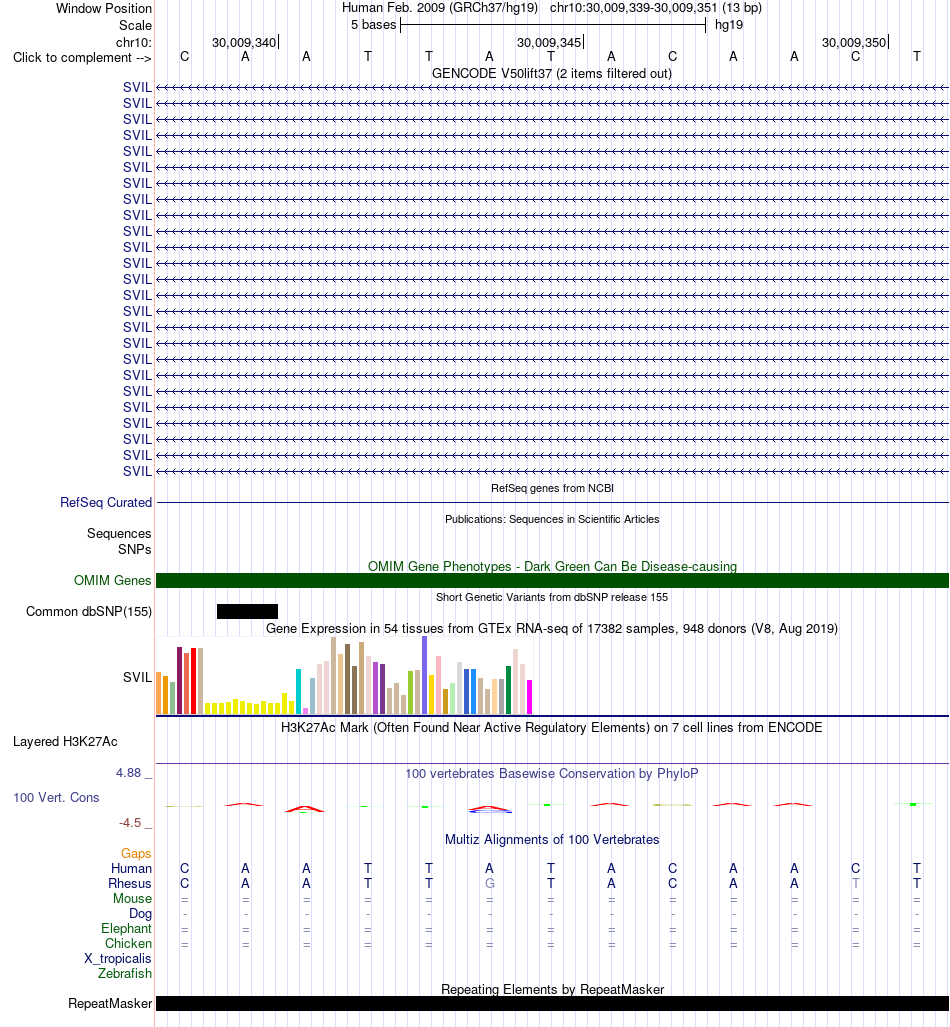
Task: Open the GENCODE V50lift37 track title
Action: (552, 73)
